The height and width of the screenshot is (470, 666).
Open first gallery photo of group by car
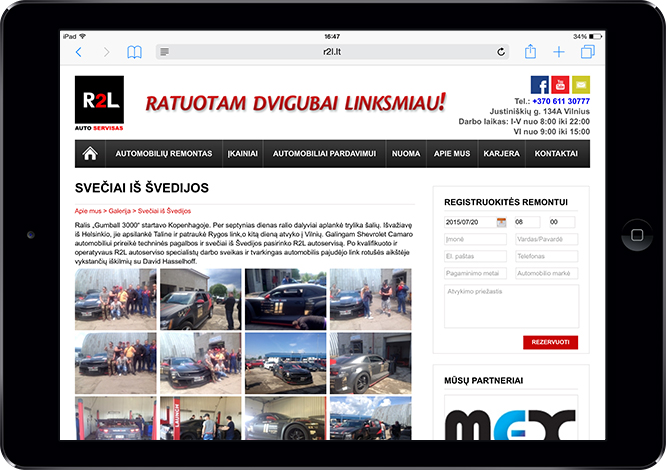point(116,299)
